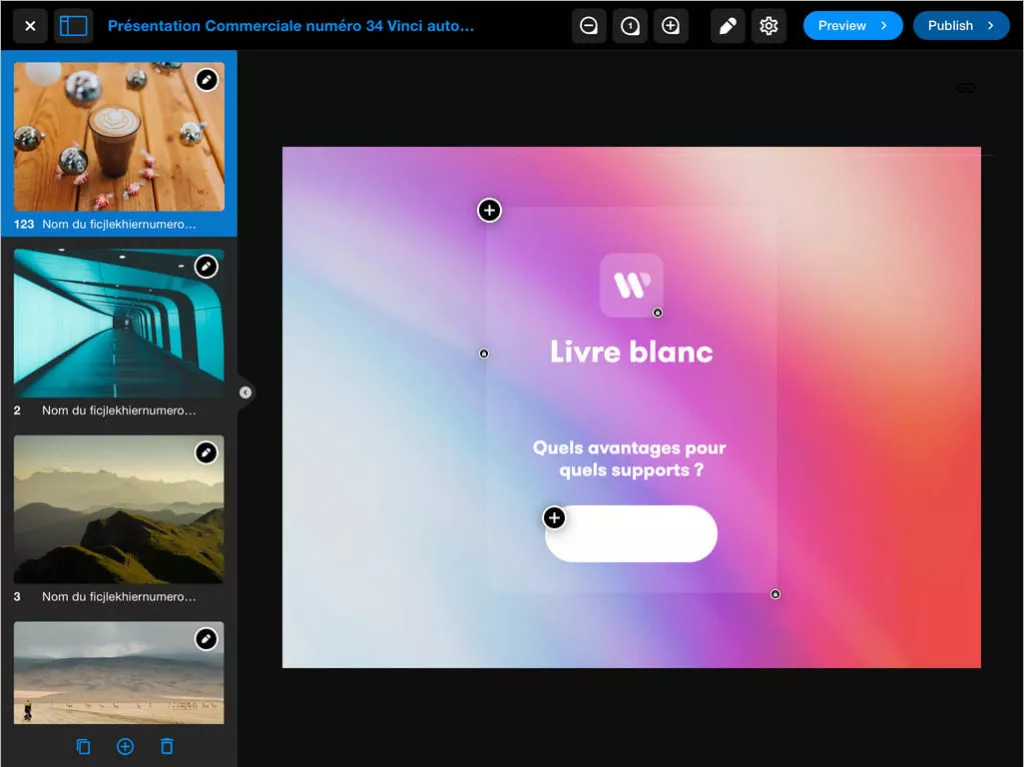The image size is (1024, 767).
Task: Click slide 3 file name label
Action: (x=119, y=596)
